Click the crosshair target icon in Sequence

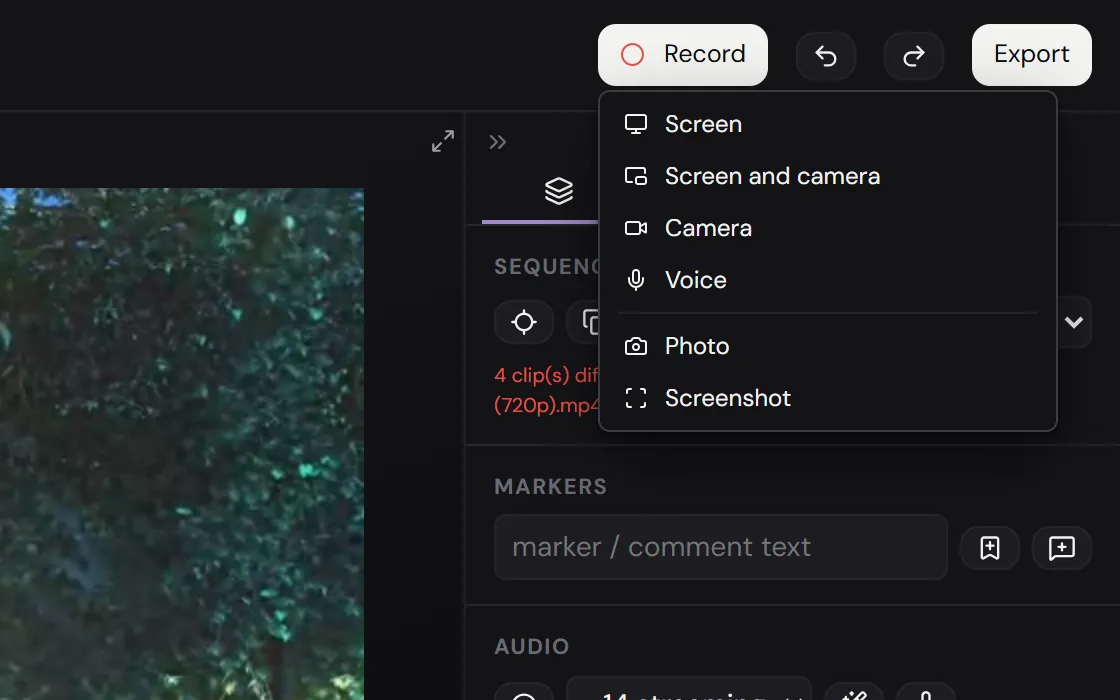point(524,322)
